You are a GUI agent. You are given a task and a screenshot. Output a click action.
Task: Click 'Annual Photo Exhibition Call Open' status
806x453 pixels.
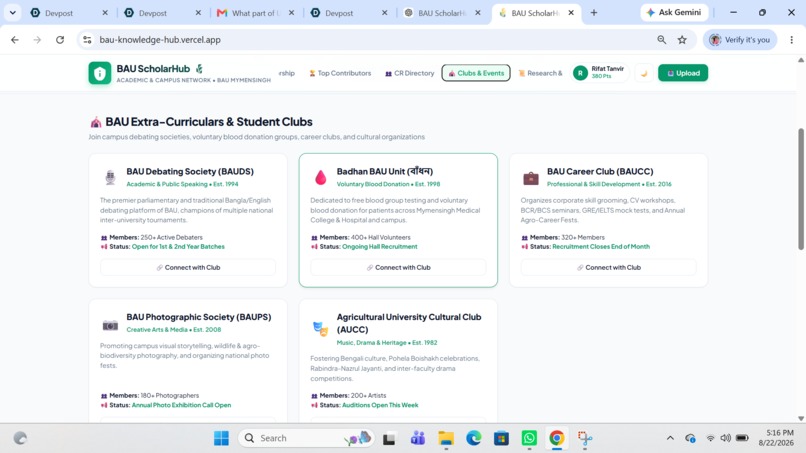pyautogui.click(x=181, y=405)
